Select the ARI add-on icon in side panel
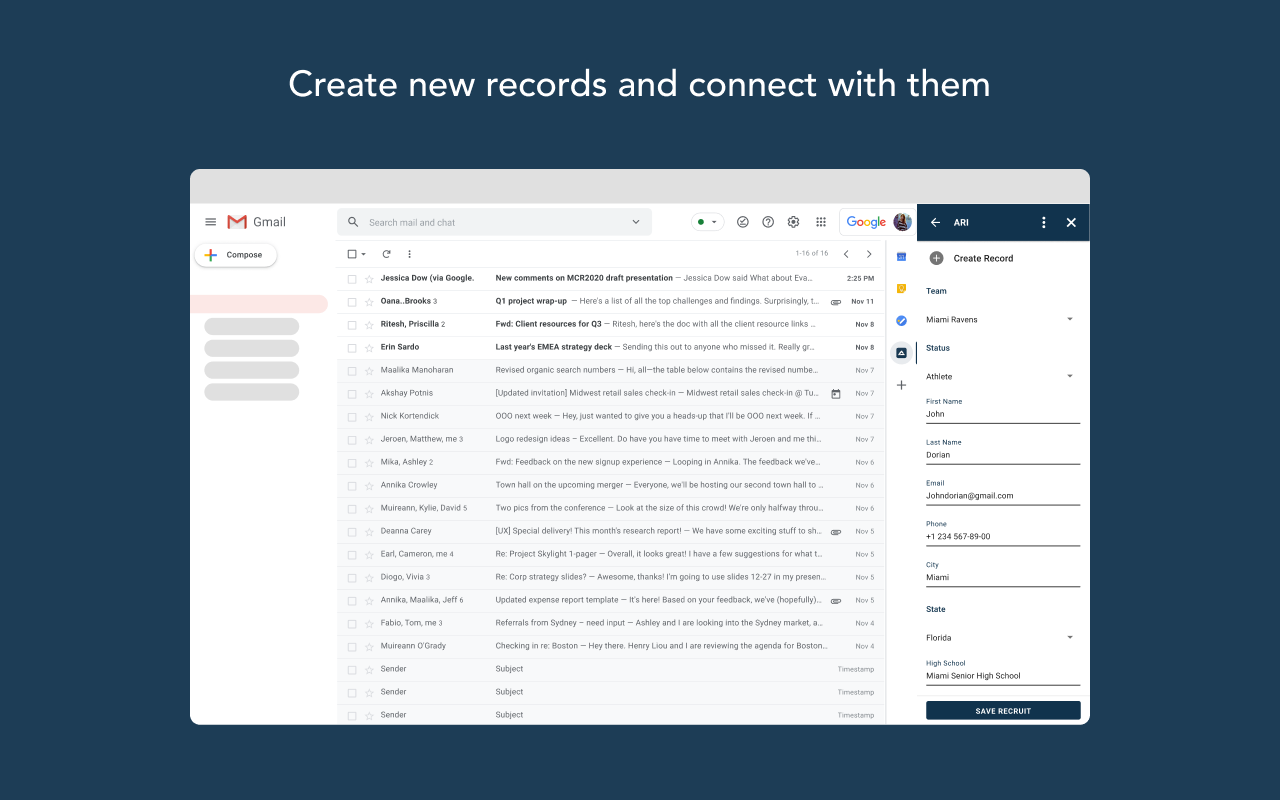This screenshot has width=1280, height=800. [x=901, y=352]
